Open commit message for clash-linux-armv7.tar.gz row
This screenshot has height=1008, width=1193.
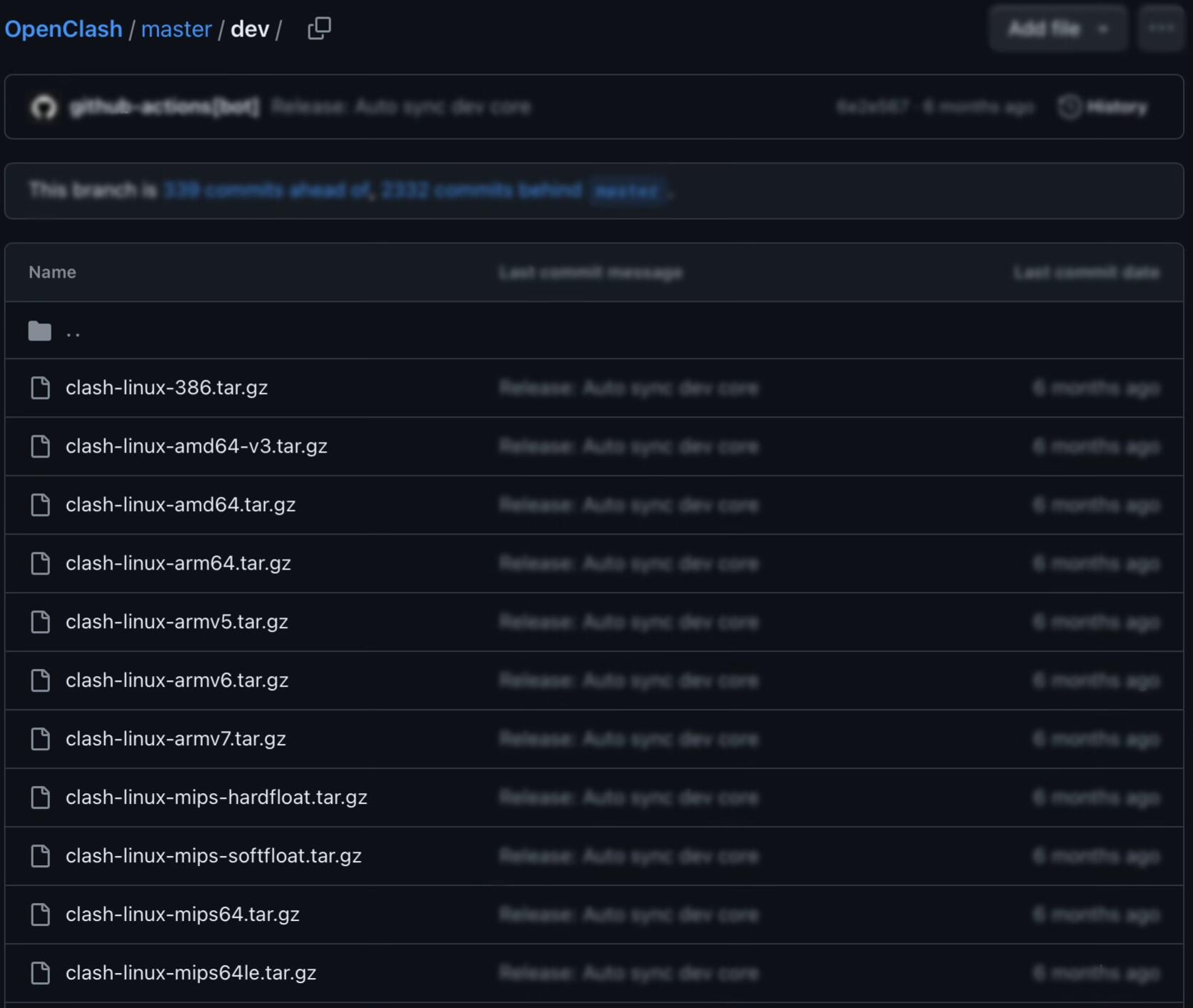629,739
